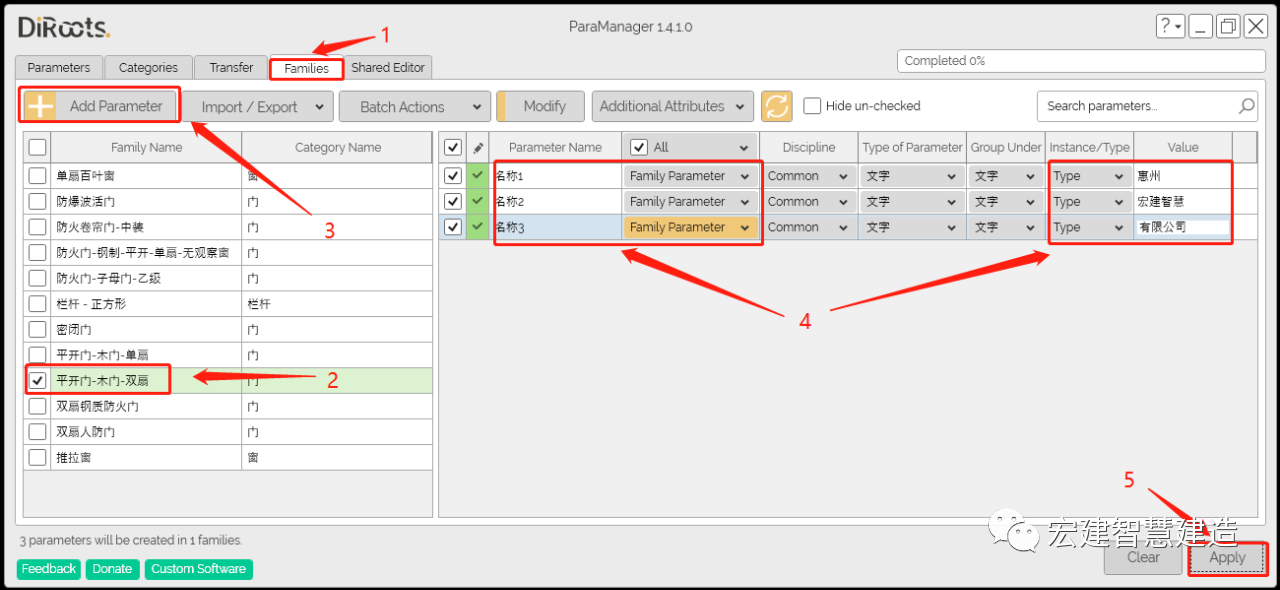The width and height of the screenshot is (1280, 590).
Task: Check the 密闭门 family checkbox
Action: click(x=38, y=330)
